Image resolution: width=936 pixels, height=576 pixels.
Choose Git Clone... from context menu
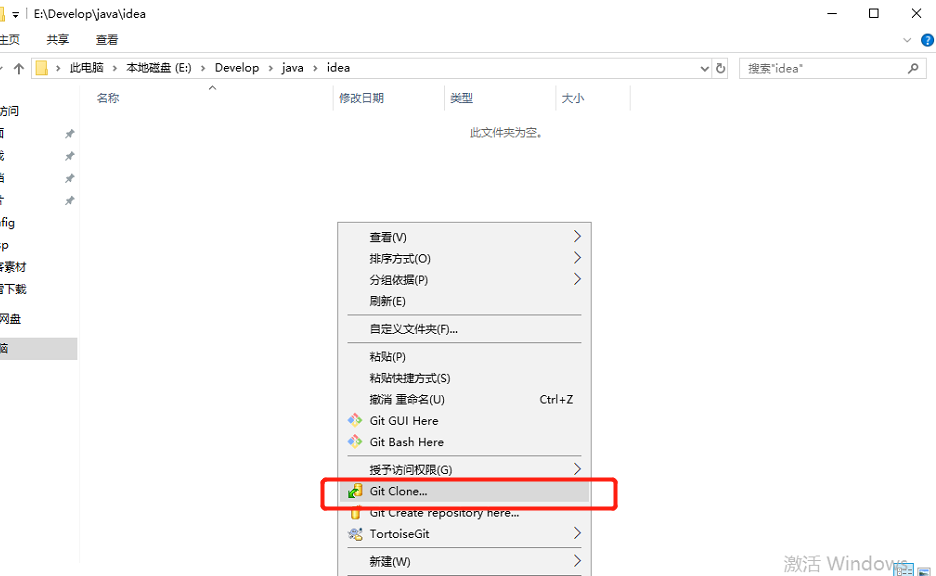[464, 491]
